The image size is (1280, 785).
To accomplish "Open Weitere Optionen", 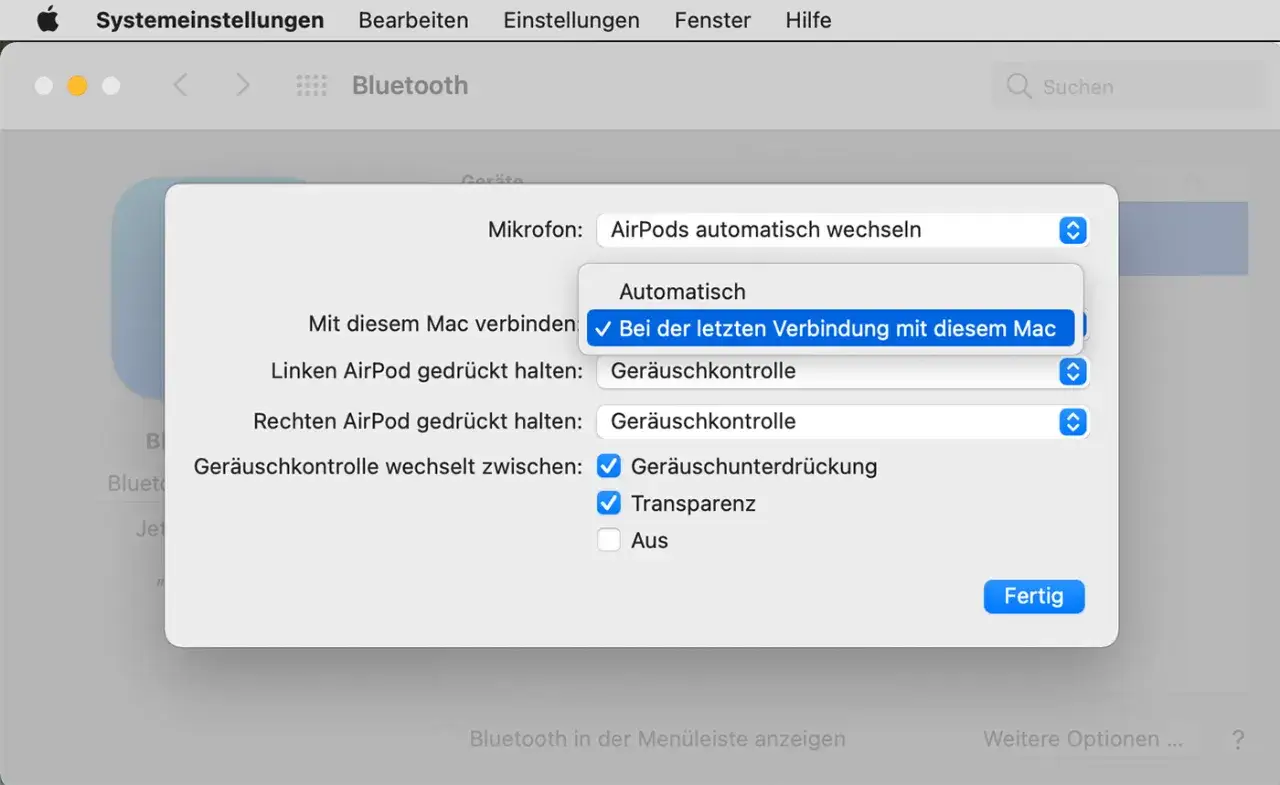I will pos(1083,739).
